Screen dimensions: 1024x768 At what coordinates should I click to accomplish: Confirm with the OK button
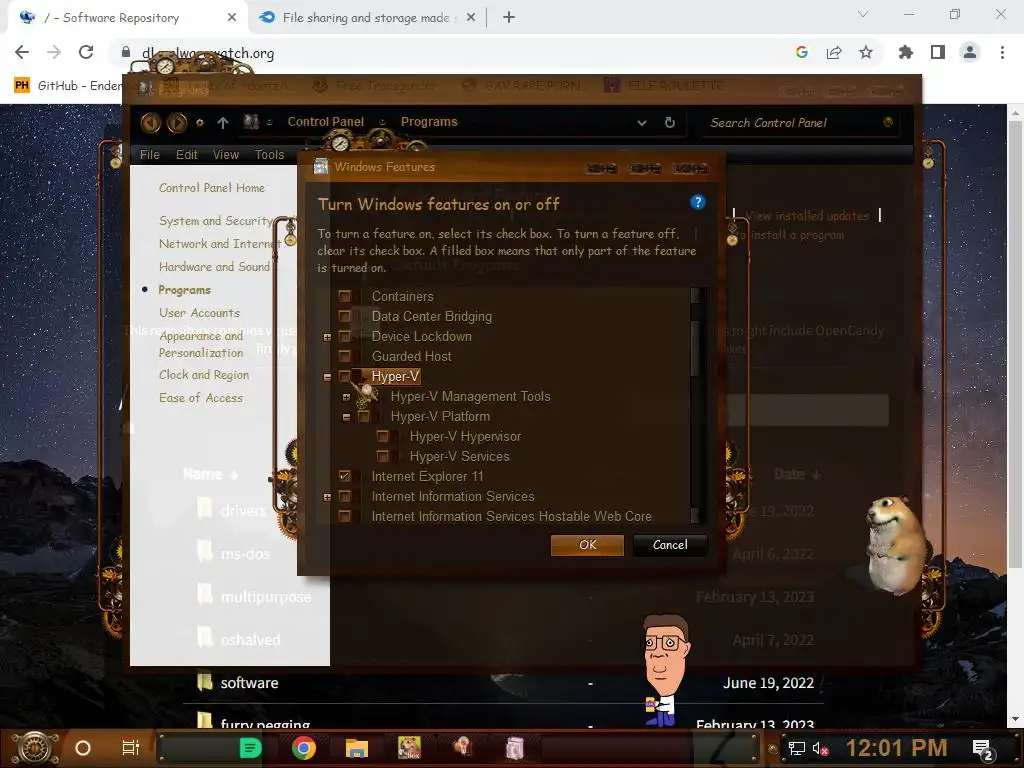[587, 545]
